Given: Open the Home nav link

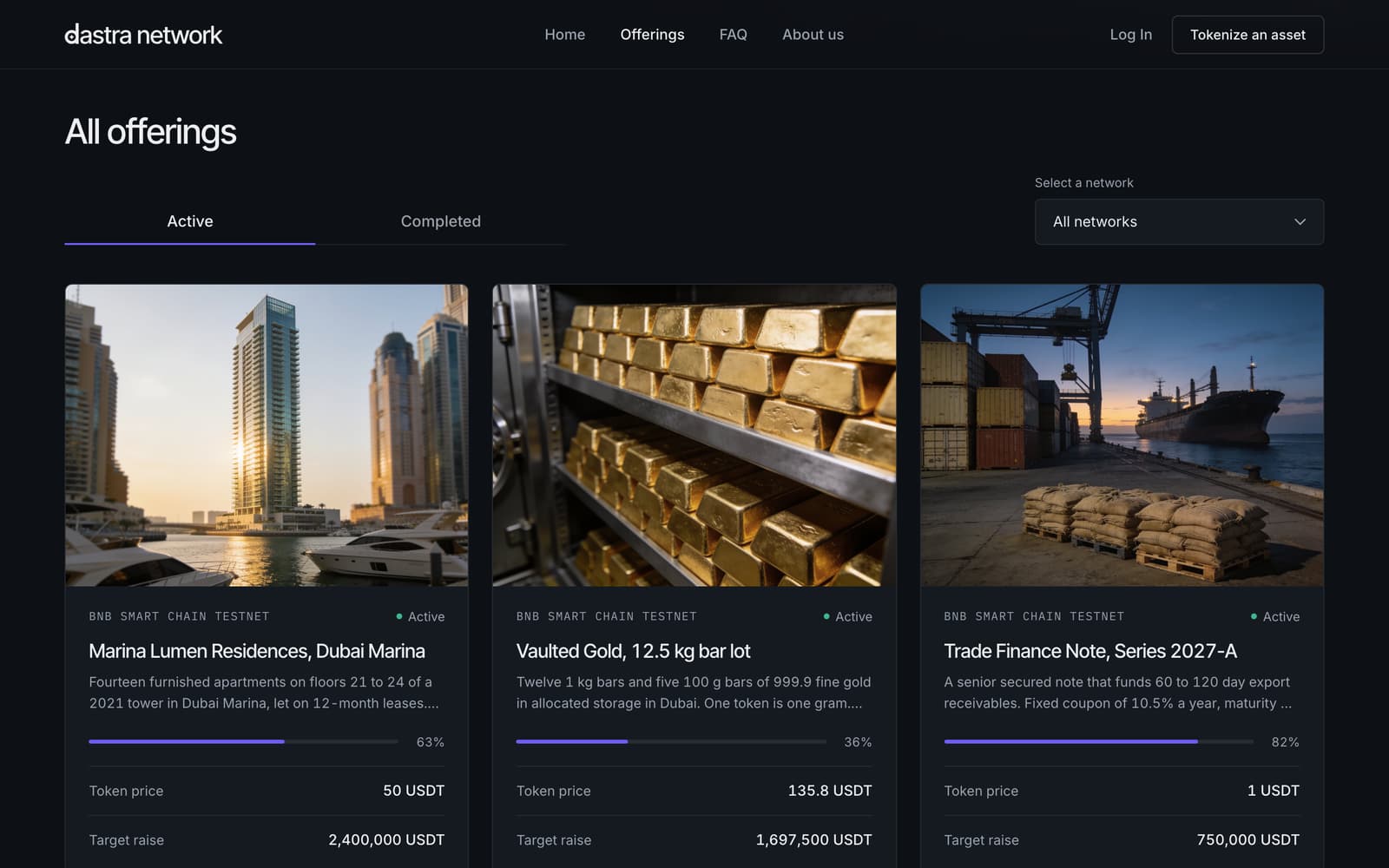Looking at the screenshot, I should coord(565,35).
